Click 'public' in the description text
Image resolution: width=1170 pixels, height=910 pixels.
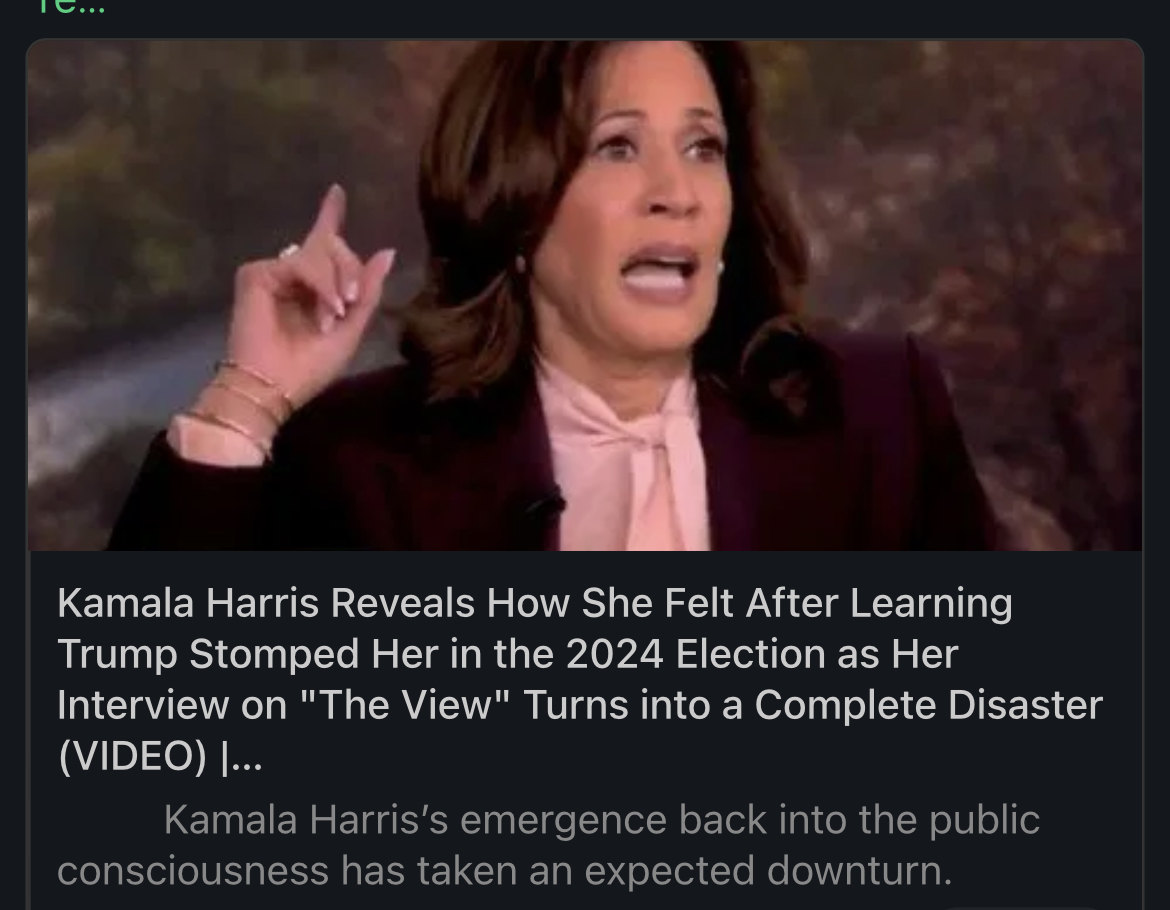coord(984,821)
